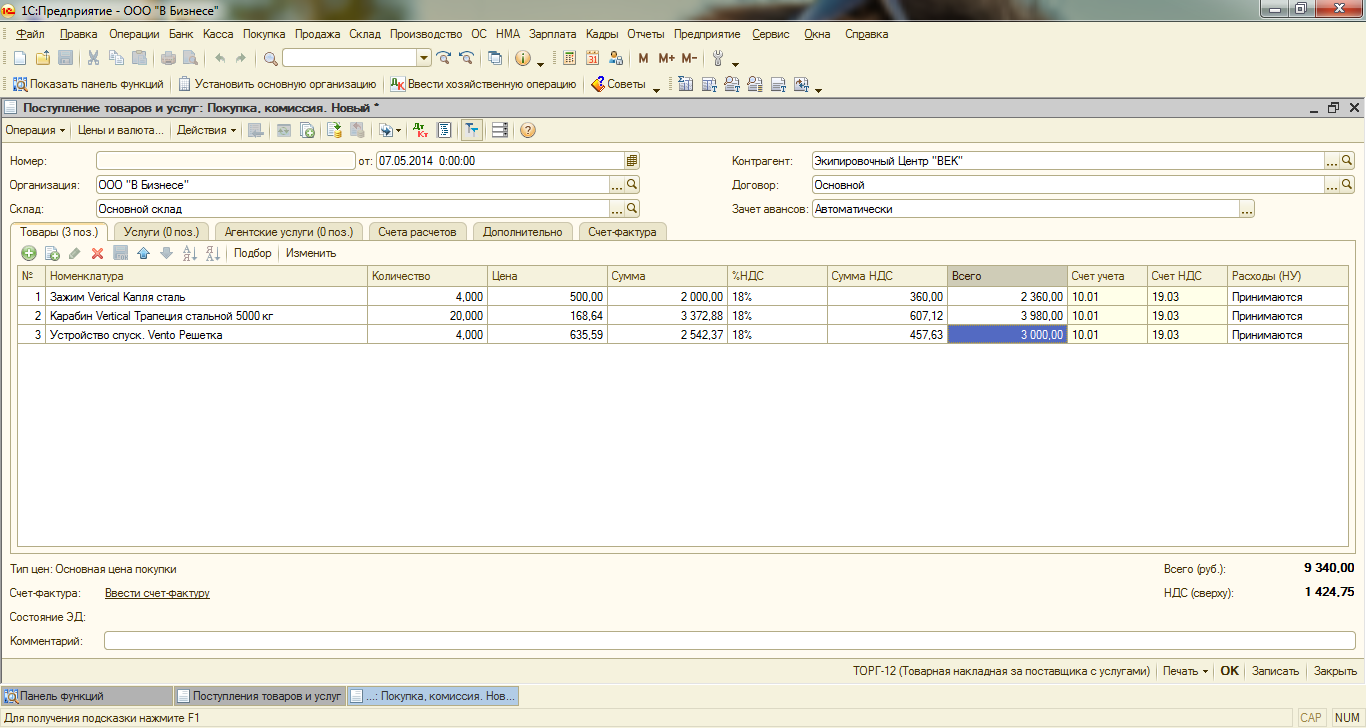Open the Действия dropdown menu

[207, 130]
